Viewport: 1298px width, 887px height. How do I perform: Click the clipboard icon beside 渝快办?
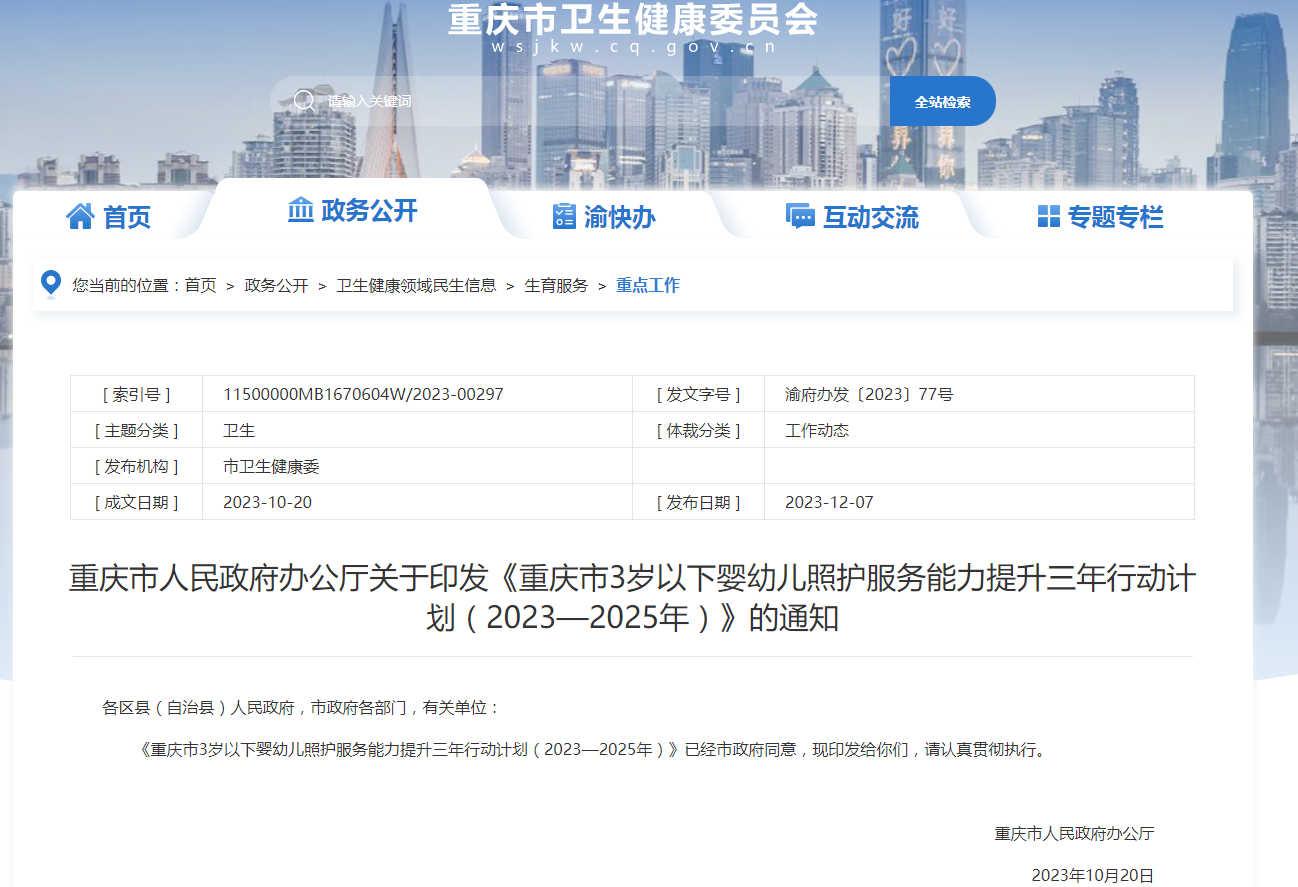(564, 216)
